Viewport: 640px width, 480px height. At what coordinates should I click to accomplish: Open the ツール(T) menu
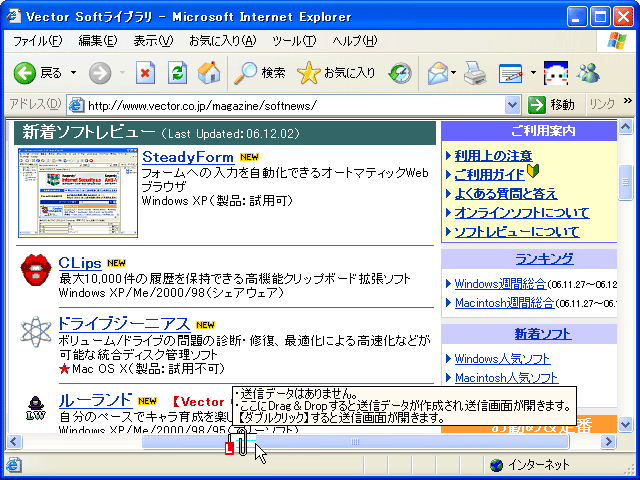coord(294,41)
